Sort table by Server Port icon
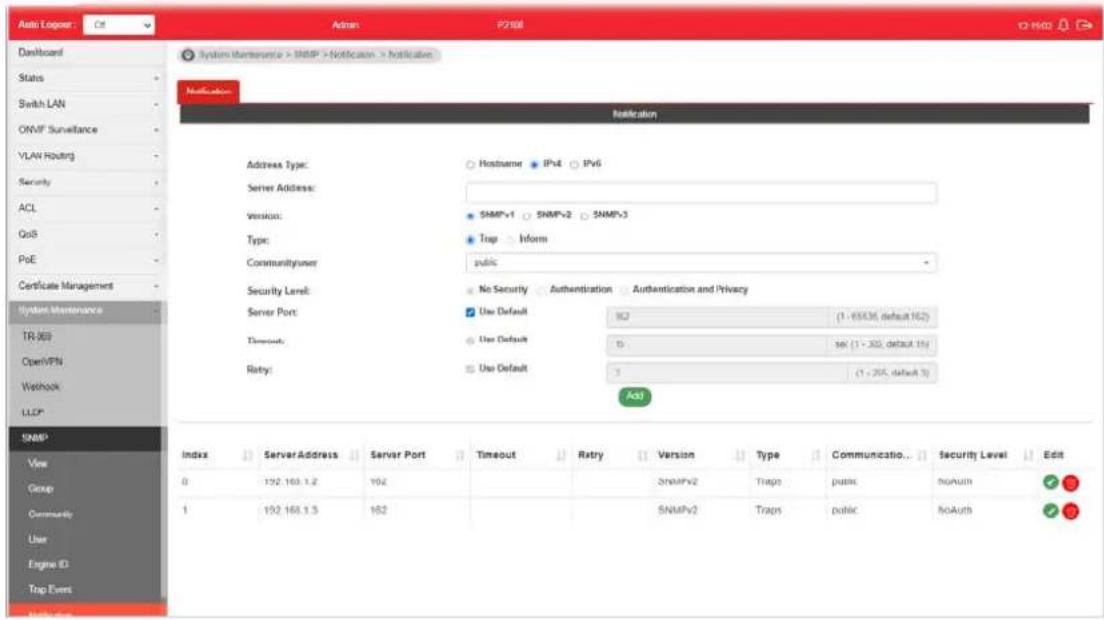 pyautogui.click(x=460, y=455)
